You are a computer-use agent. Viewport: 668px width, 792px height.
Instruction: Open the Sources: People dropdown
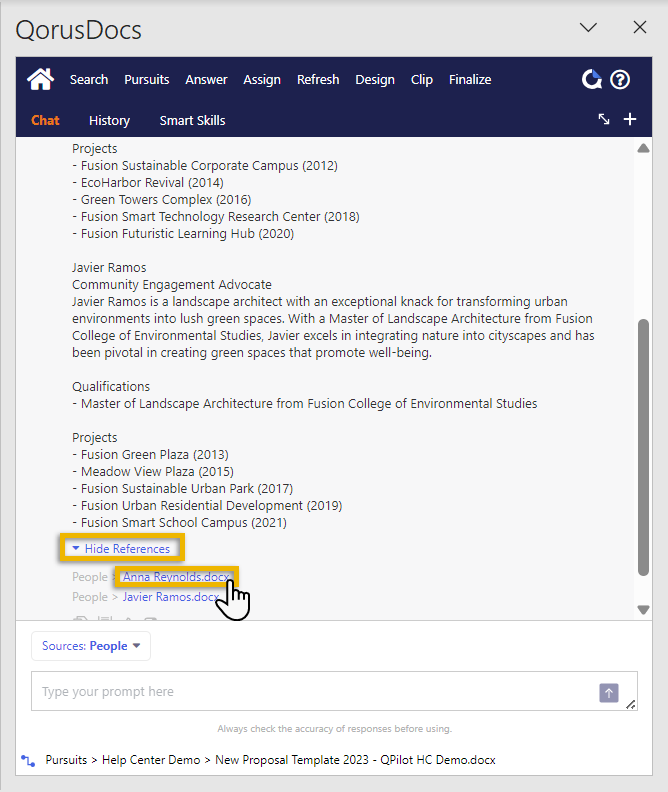[x=91, y=646]
